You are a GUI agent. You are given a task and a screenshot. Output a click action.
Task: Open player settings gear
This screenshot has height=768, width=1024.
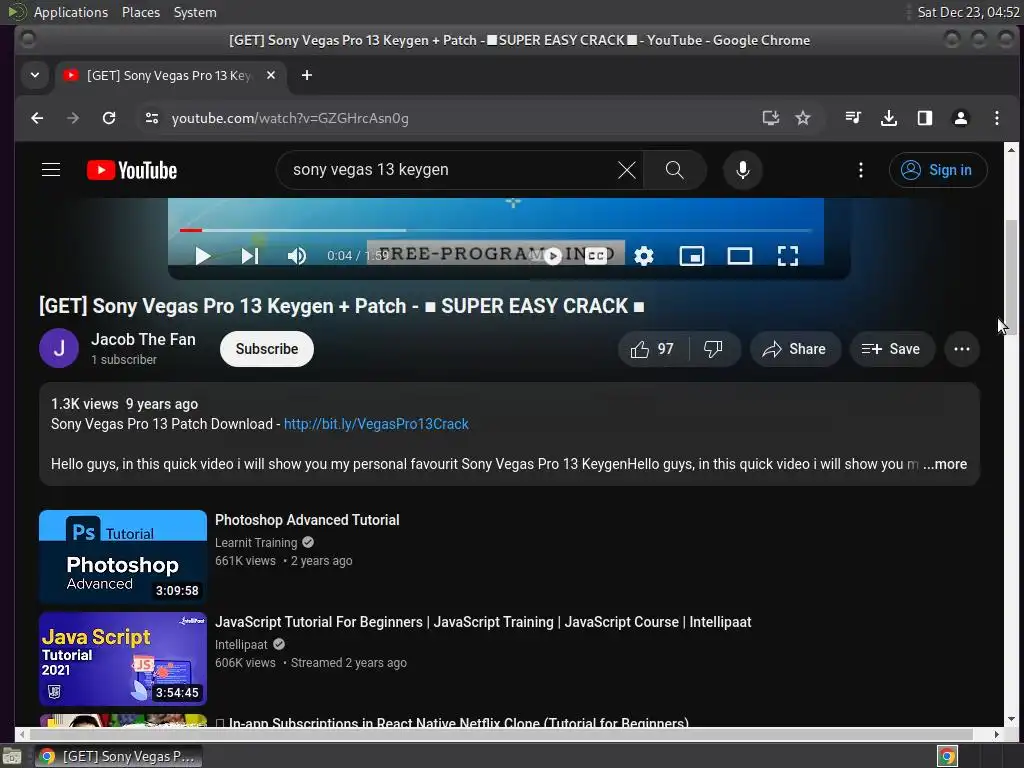tap(644, 256)
